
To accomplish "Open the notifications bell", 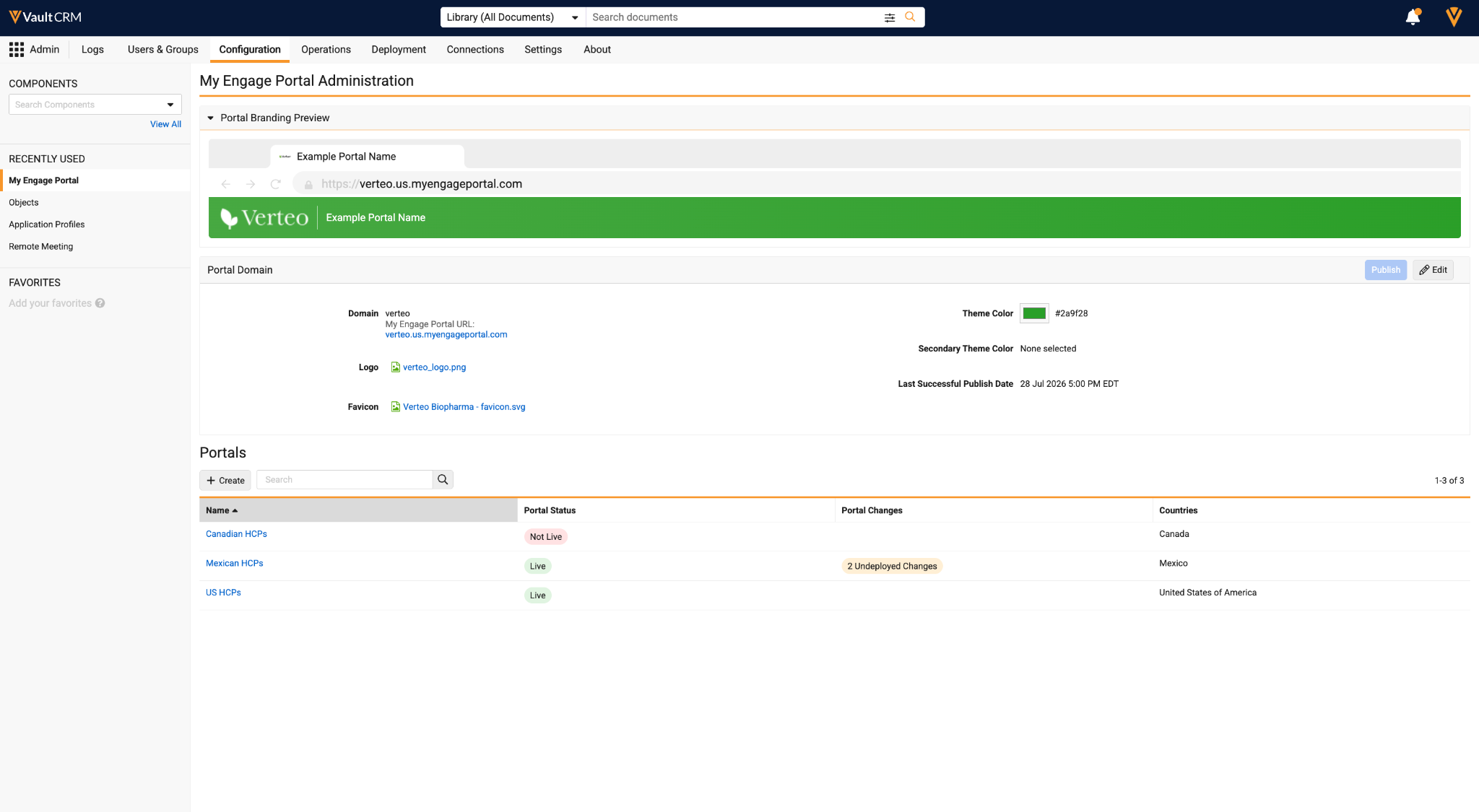I will 1413,17.
